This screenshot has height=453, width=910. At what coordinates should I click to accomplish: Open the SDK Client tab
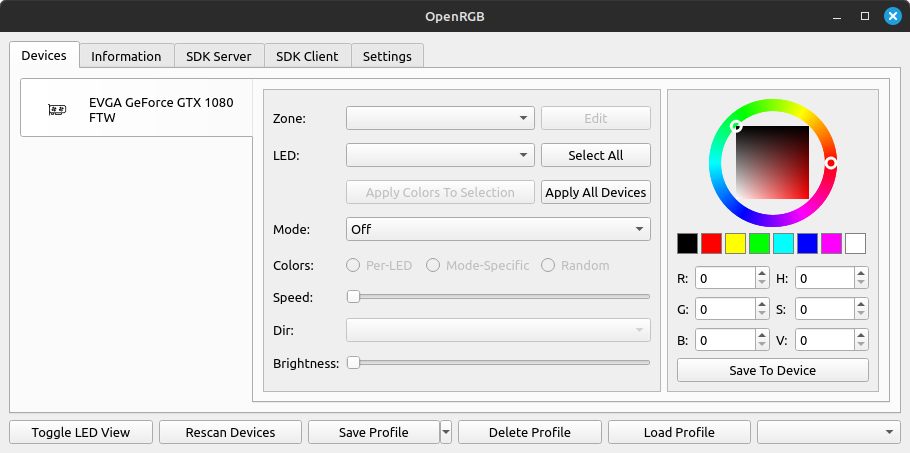click(307, 56)
